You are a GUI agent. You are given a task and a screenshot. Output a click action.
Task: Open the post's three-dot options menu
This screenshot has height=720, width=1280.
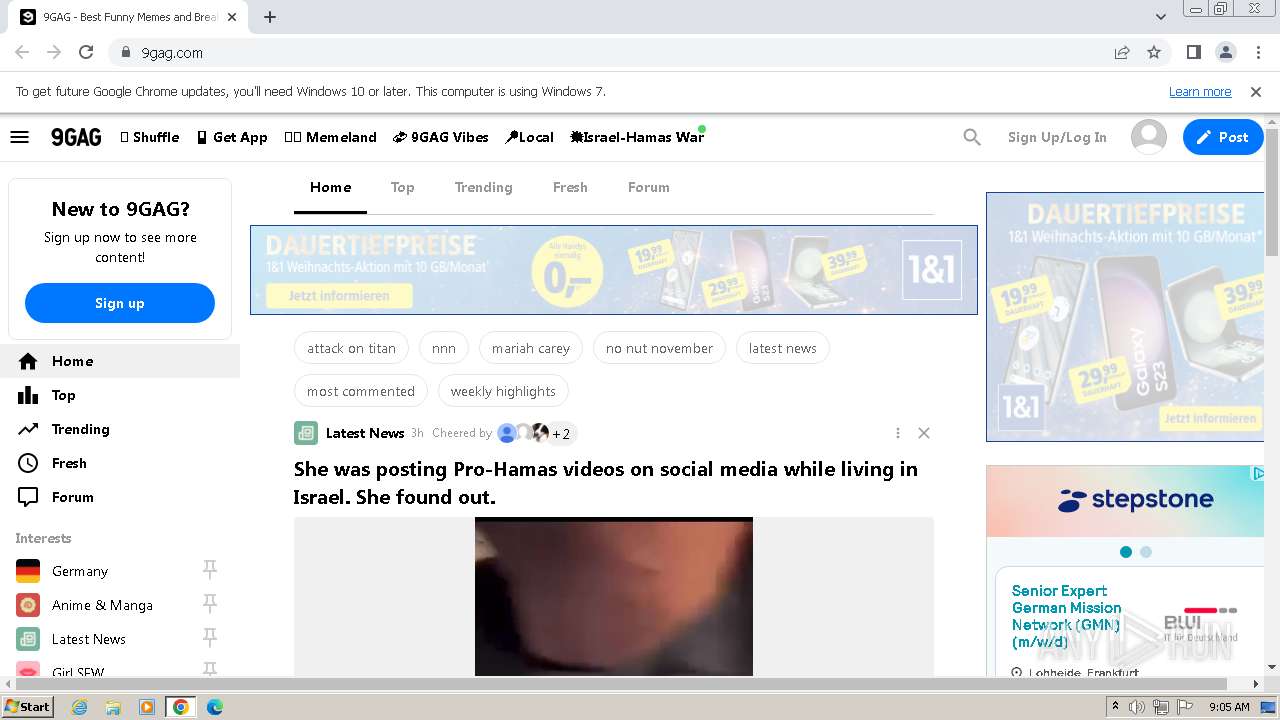click(898, 433)
